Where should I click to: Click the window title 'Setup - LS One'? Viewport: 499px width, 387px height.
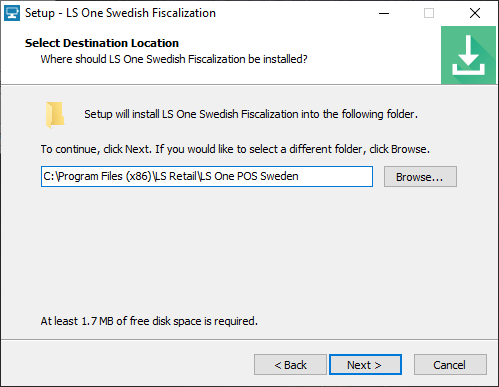point(120,13)
